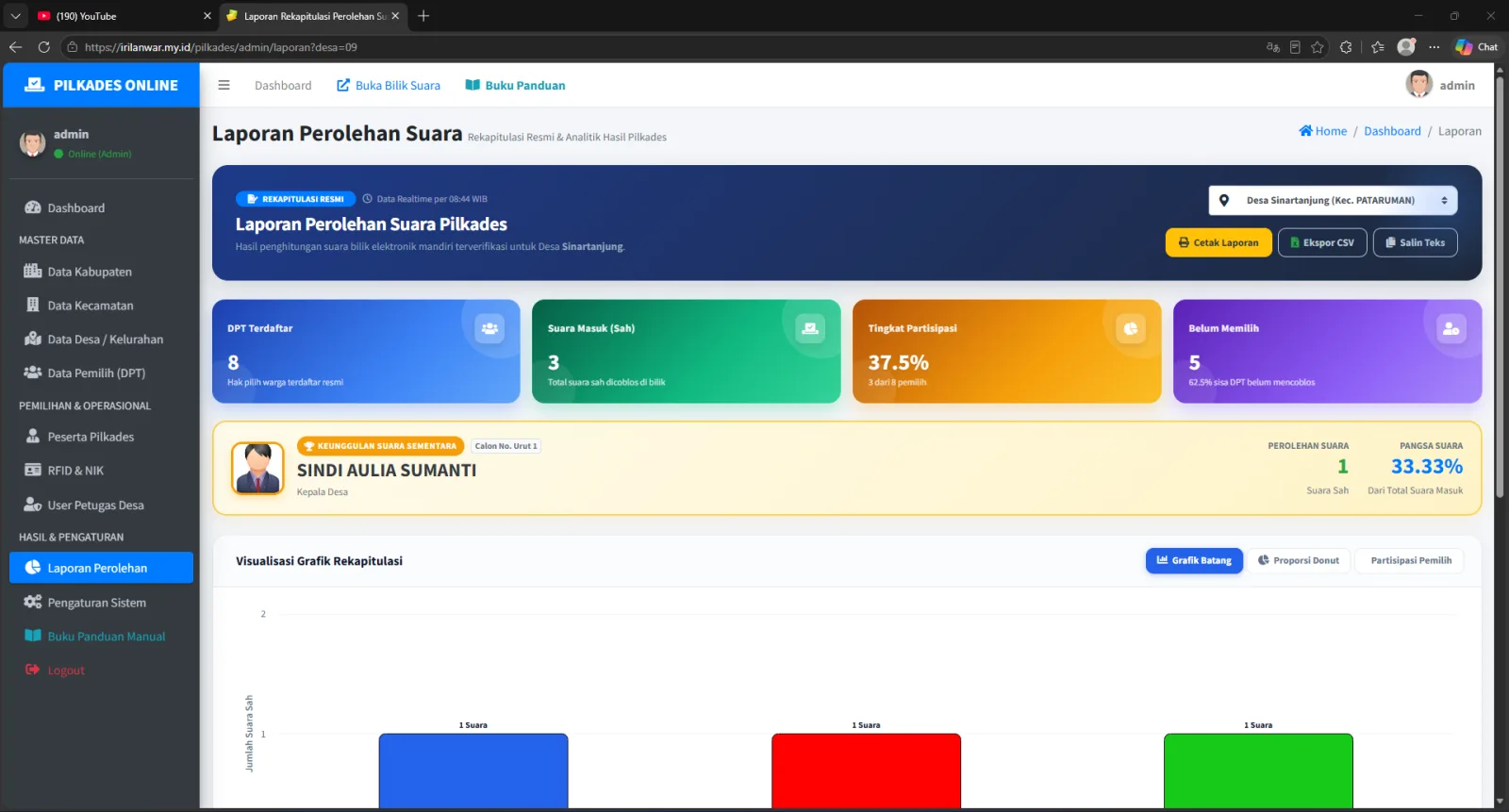Bookmark this page with the star icon
Viewport: 1509px width, 812px height.
tap(1318, 47)
